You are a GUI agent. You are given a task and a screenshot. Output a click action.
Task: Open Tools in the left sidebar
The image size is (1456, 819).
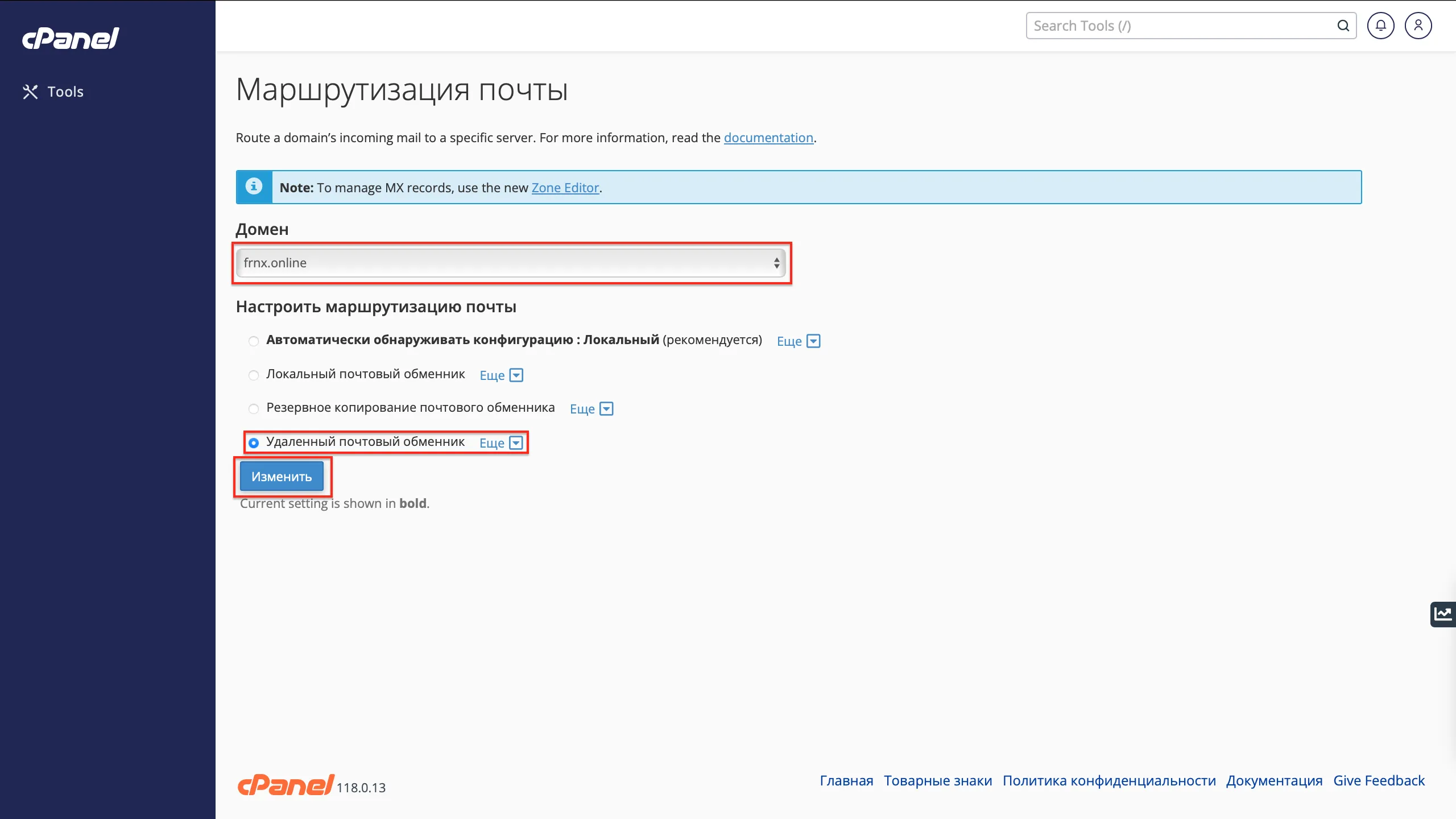click(65, 92)
